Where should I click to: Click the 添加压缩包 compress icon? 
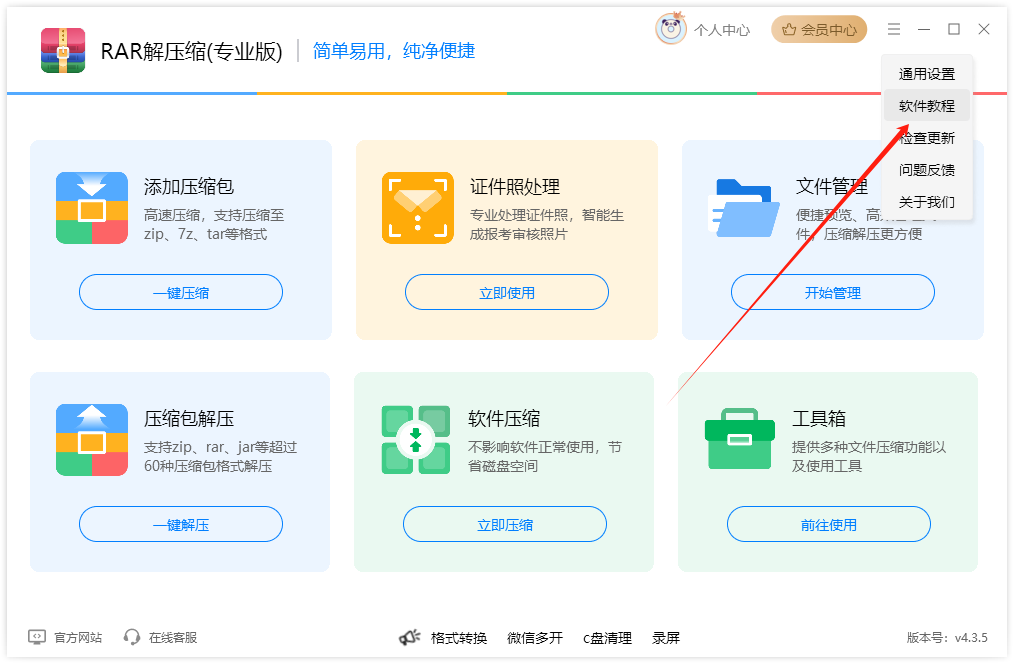click(x=92, y=208)
